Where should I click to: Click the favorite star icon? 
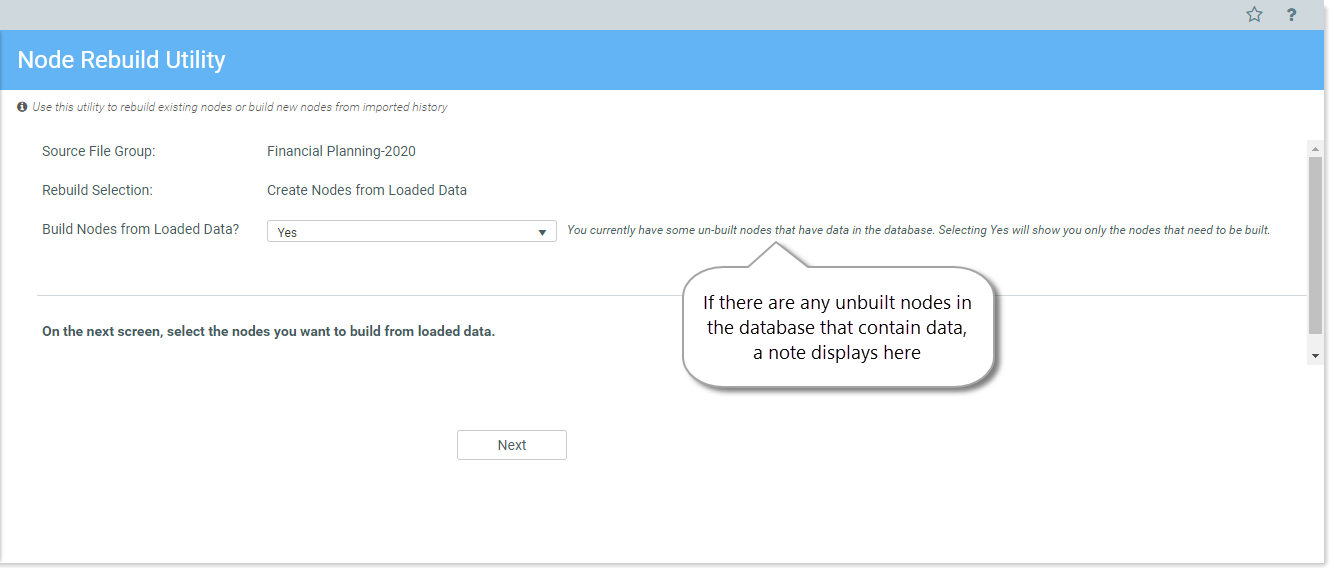[x=1254, y=14]
